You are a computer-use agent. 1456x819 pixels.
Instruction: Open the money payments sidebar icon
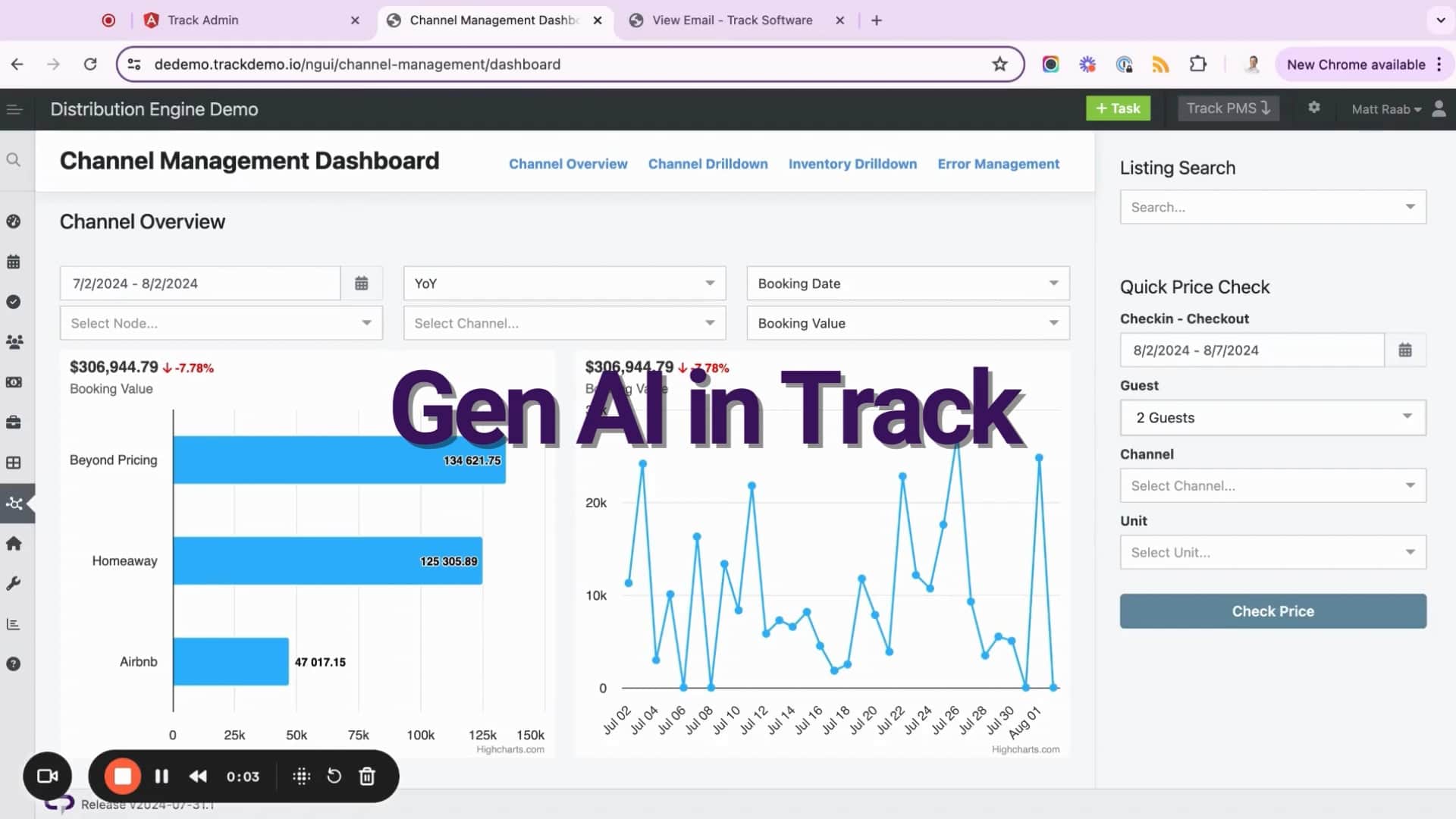point(14,382)
